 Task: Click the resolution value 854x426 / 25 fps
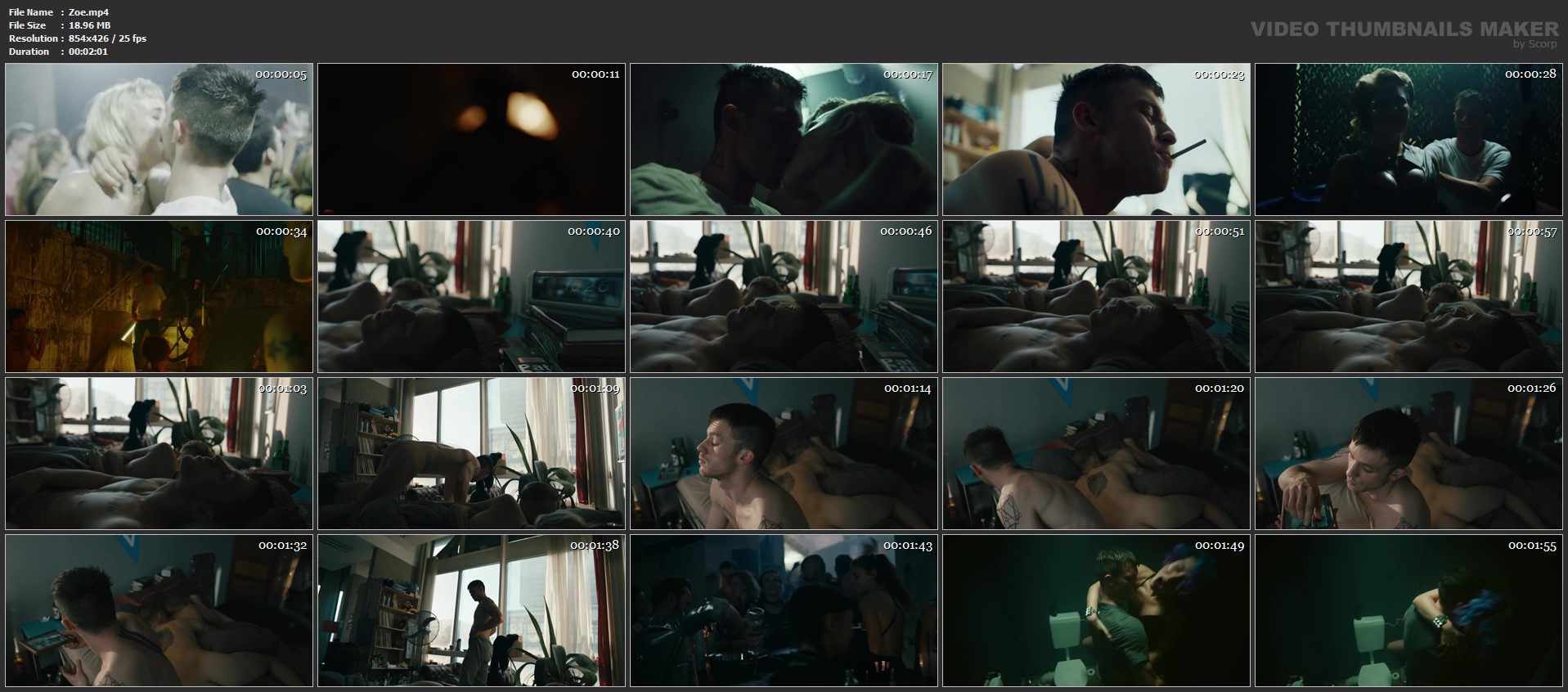click(x=108, y=38)
